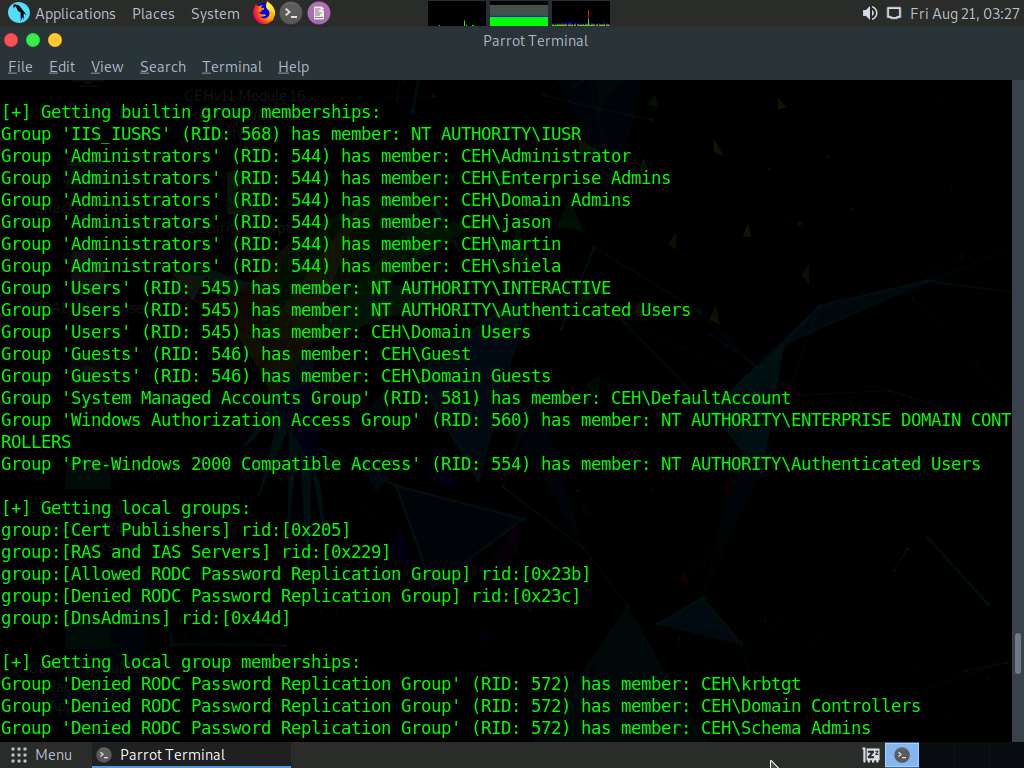
Task: Click 'CEH\Guest' member text
Action: (426, 354)
